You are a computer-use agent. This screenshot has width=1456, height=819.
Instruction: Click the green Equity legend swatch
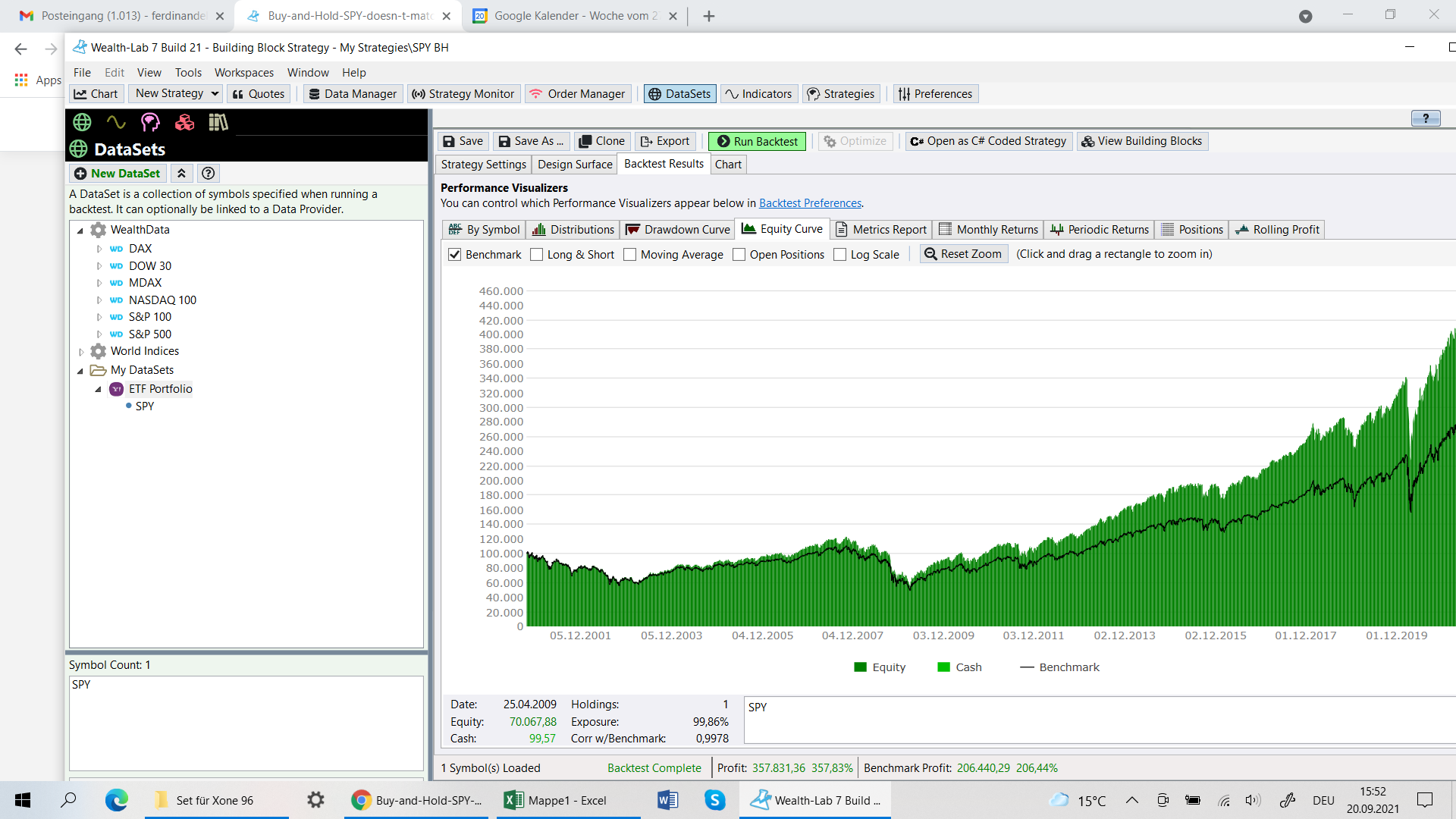860,667
